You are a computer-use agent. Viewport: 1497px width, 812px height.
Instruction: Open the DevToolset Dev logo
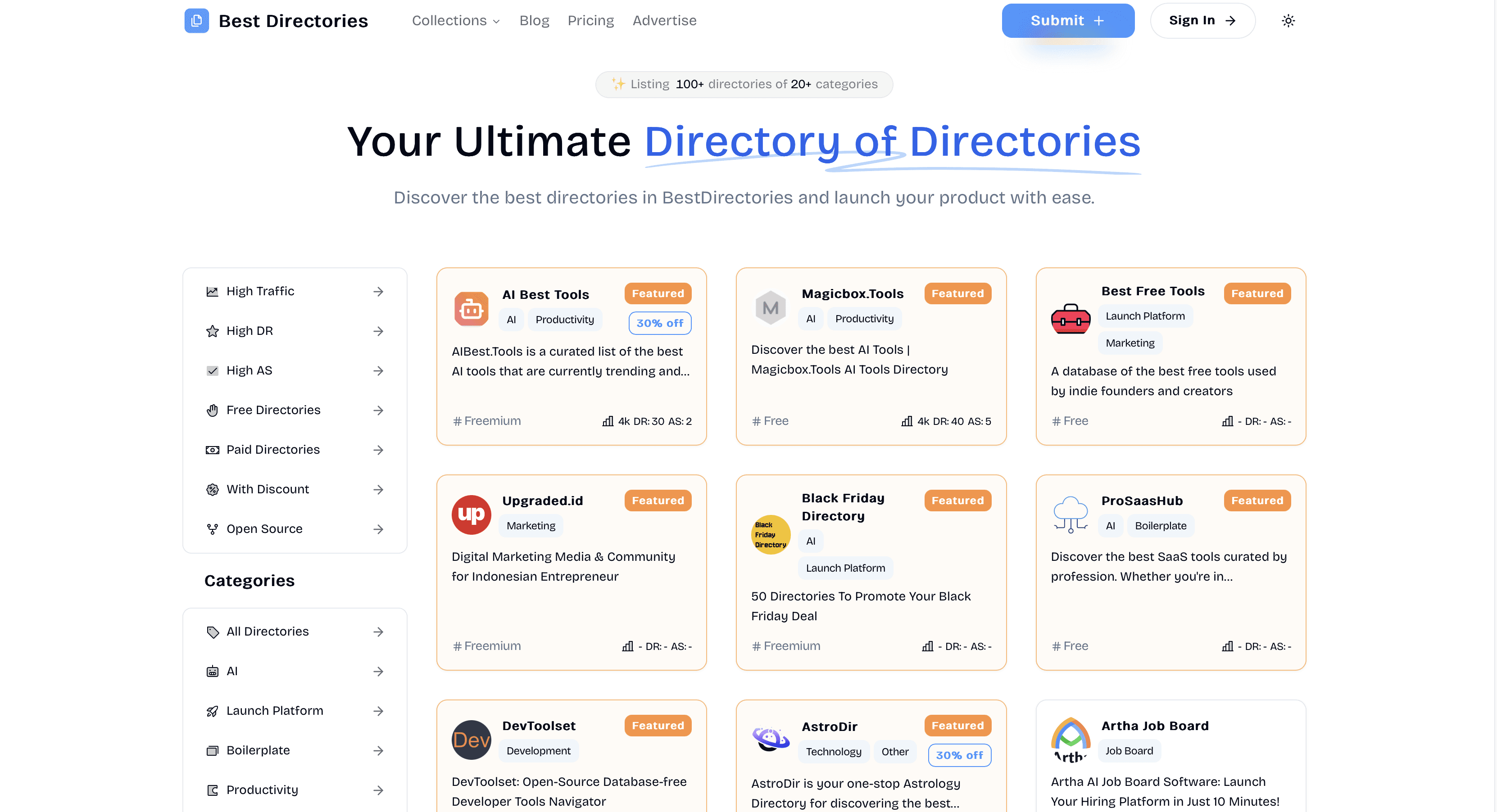click(471, 740)
